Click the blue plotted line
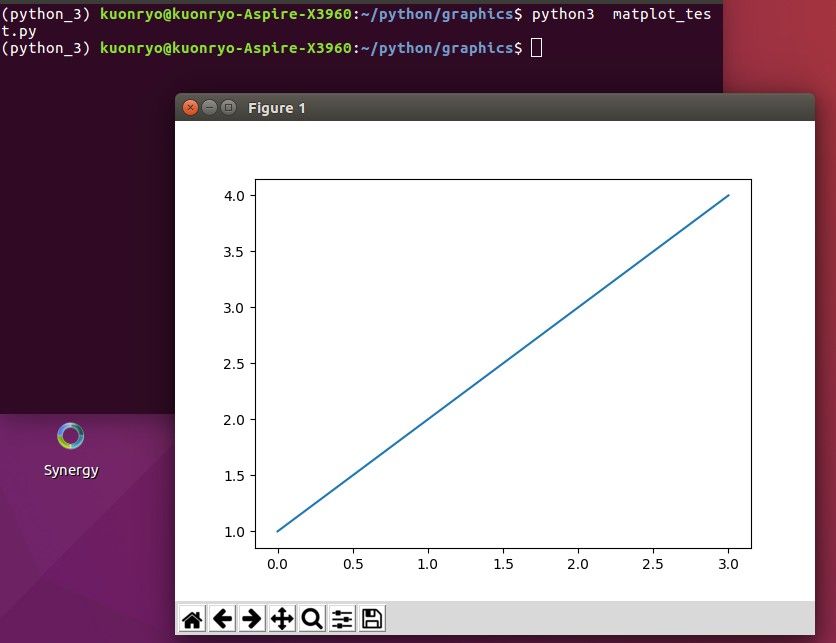The height and width of the screenshot is (643, 836). coord(503,364)
